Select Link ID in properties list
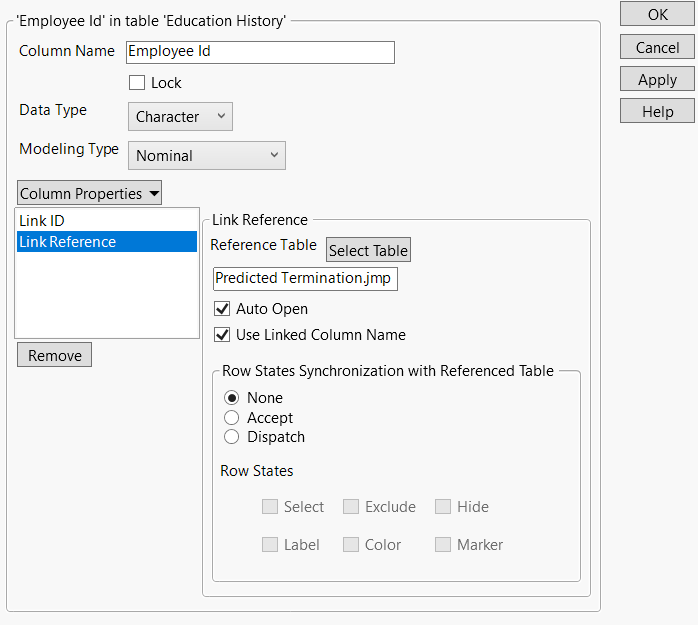 point(42,220)
